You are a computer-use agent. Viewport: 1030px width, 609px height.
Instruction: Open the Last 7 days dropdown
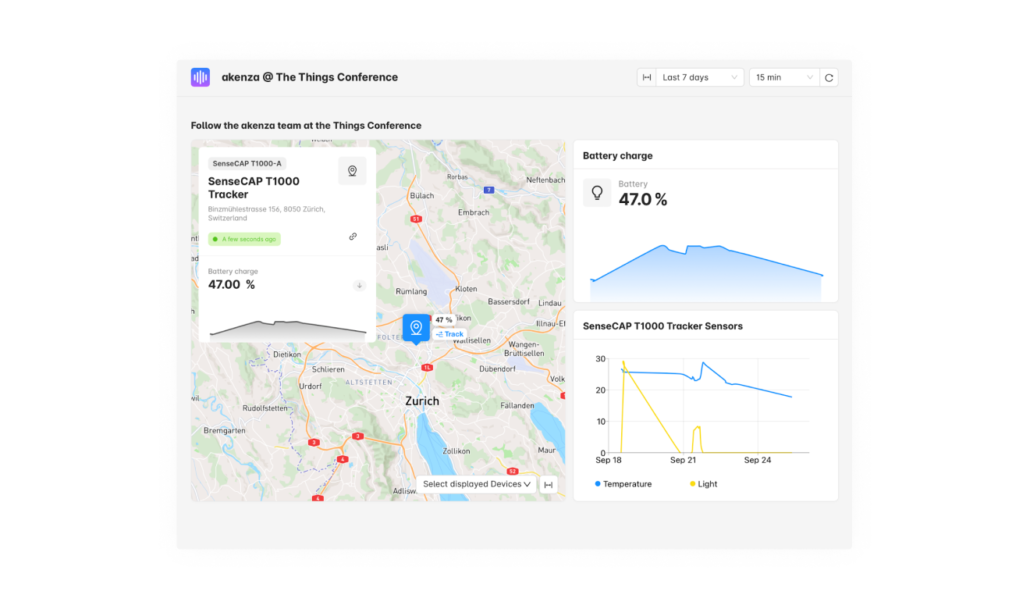(700, 77)
